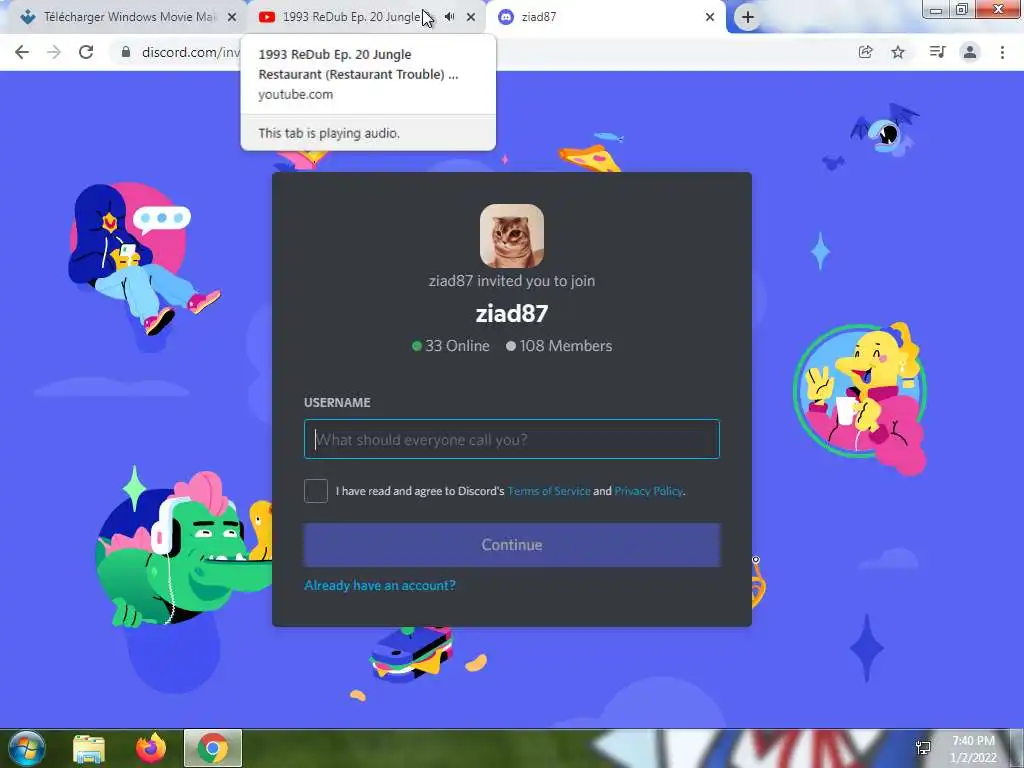Bookmark this page with the star icon
Screen dimensions: 1024x768
click(898, 52)
